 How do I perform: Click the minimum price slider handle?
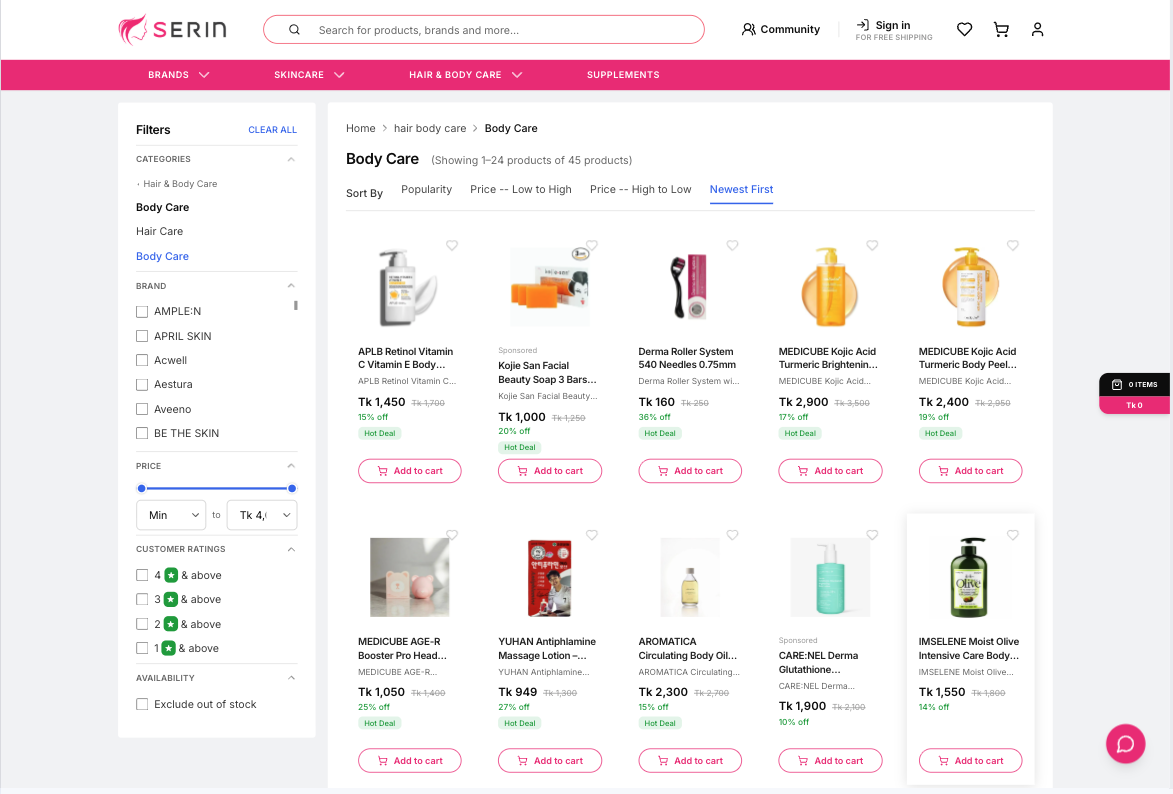tap(141, 489)
